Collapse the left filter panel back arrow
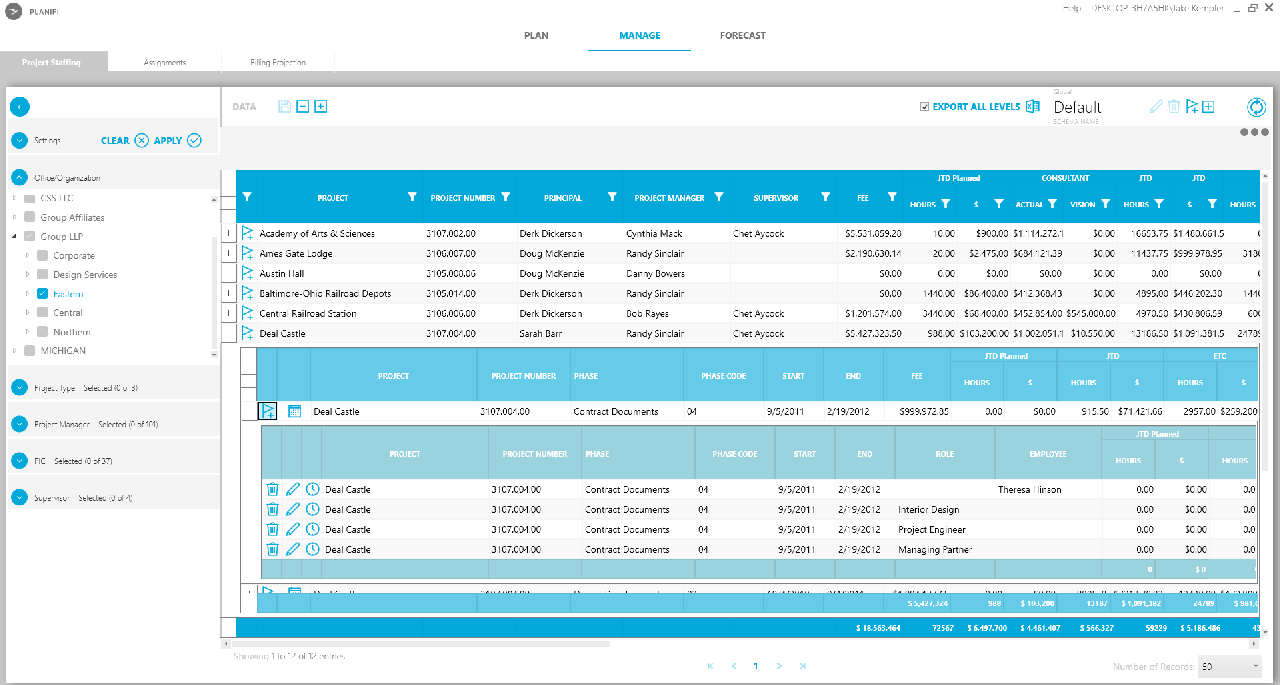Viewport: 1280px width, 685px height. [20, 106]
